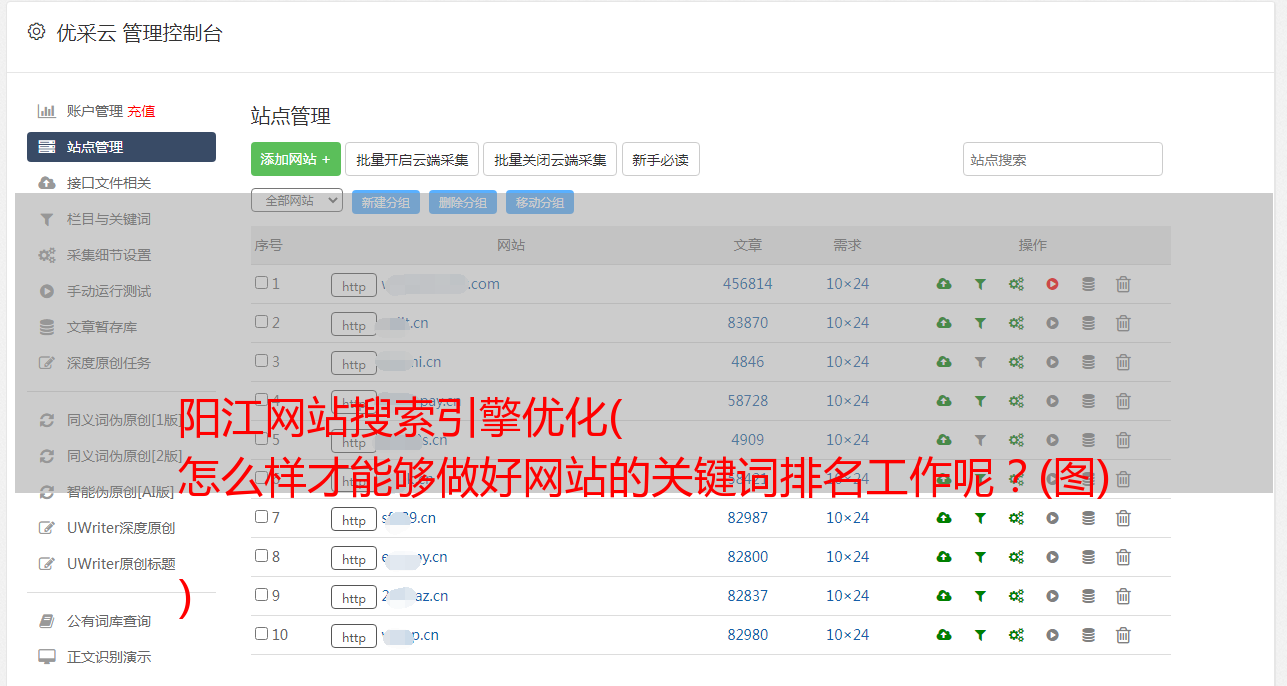Tick the checkbox for site row 9
Viewport: 1287px width, 686px height.
(x=261, y=595)
